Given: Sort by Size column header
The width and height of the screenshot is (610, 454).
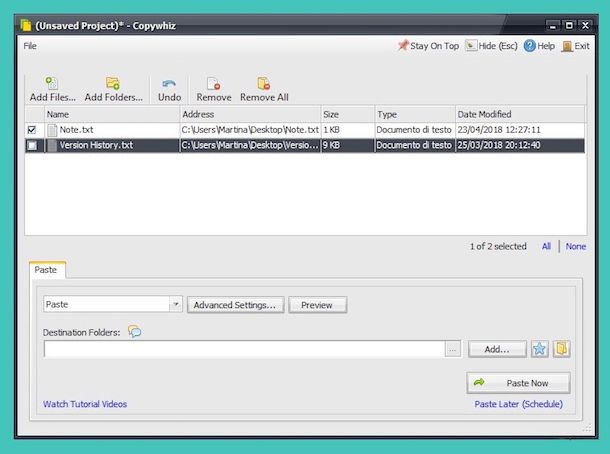Looking at the screenshot, I should pyautogui.click(x=348, y=114).
